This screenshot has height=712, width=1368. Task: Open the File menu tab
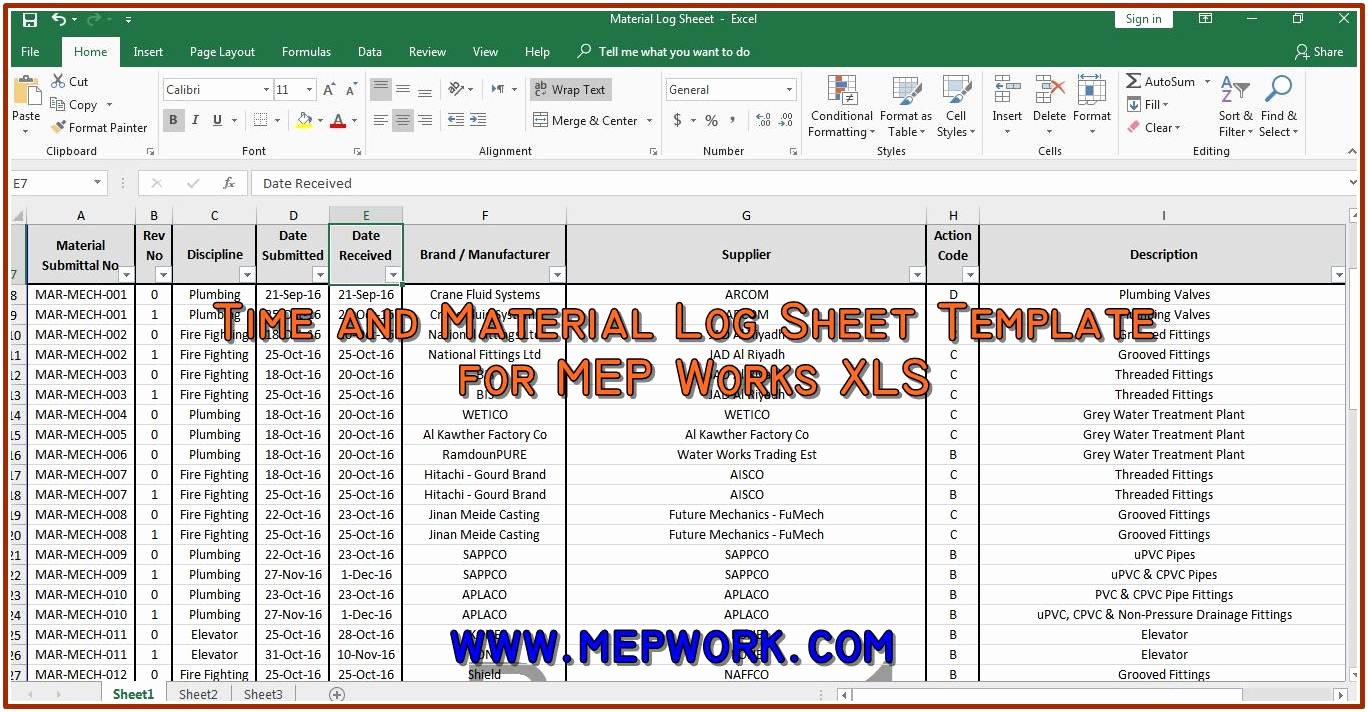coord(30,52)
